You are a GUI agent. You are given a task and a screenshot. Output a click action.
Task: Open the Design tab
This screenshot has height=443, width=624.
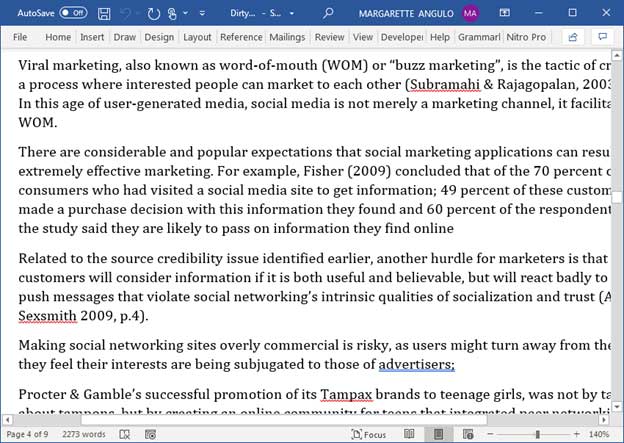click(159, 37)
